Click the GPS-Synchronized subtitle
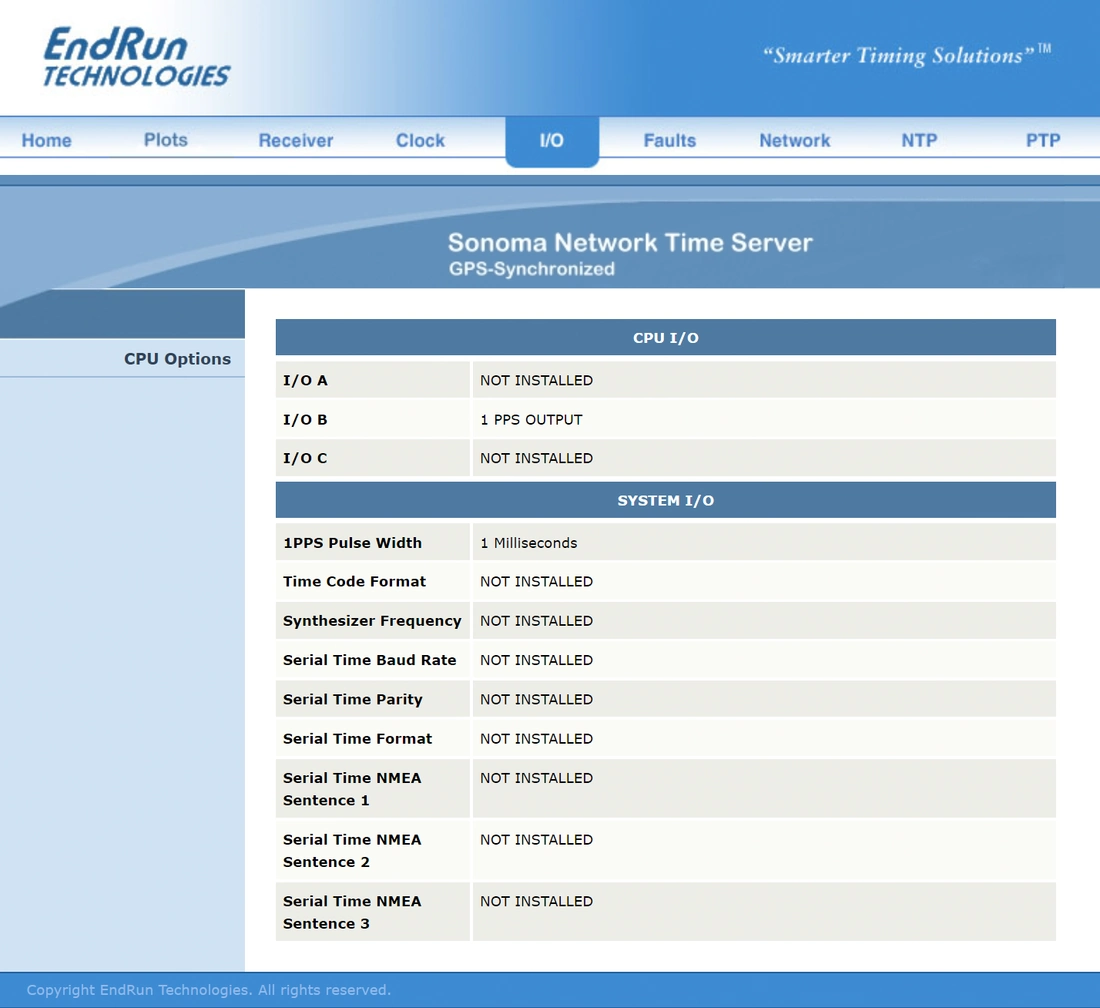1100x1008 pixels. [x=532, y=269]
